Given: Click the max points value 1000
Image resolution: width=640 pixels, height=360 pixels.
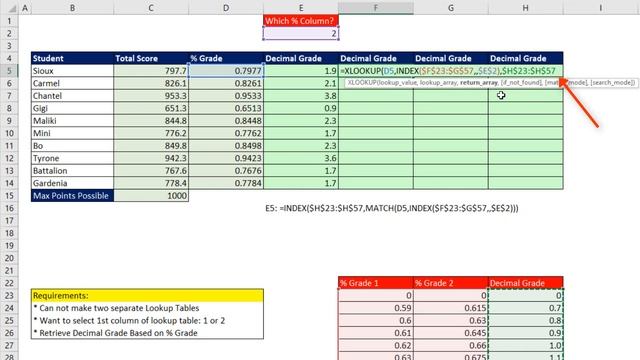Looking at the screenshot, I should point(151,196).
